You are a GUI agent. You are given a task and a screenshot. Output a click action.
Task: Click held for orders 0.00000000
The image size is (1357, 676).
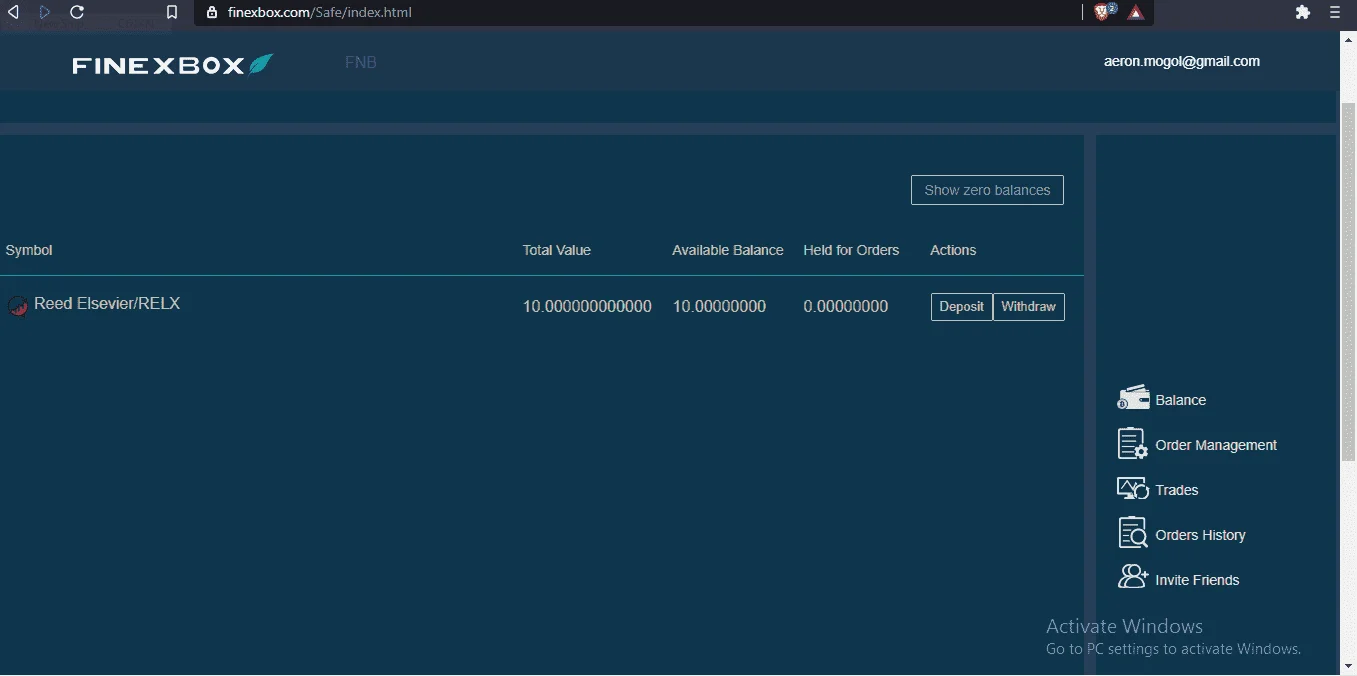point(846,306)
